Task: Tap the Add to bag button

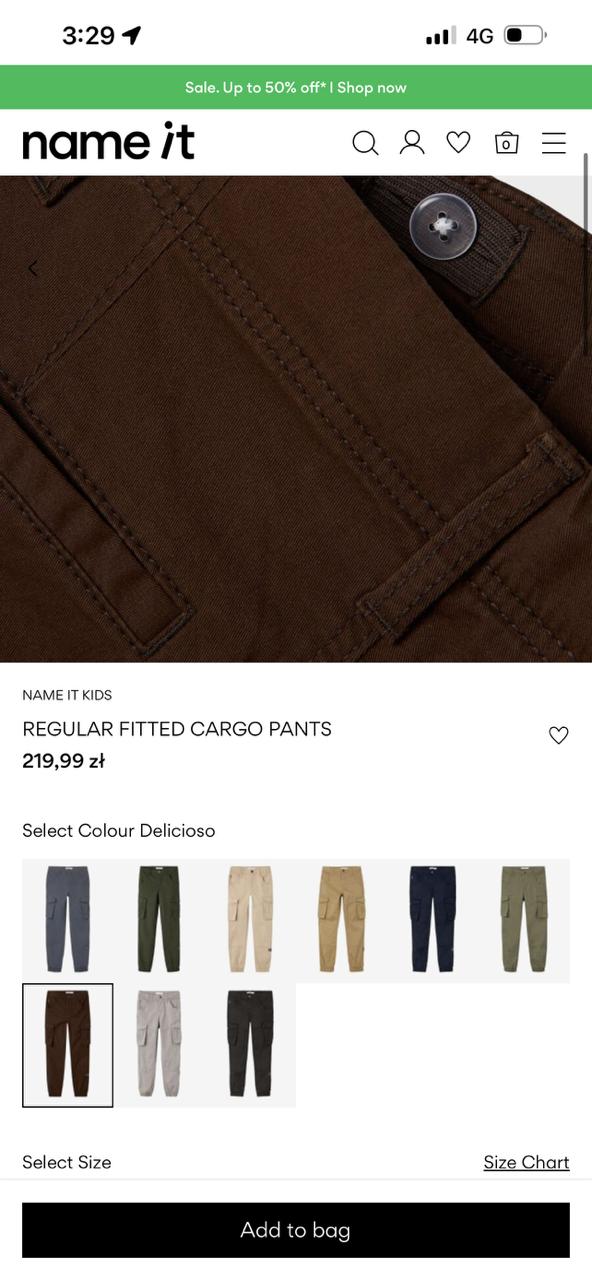Action: (x=296, y=1230)
